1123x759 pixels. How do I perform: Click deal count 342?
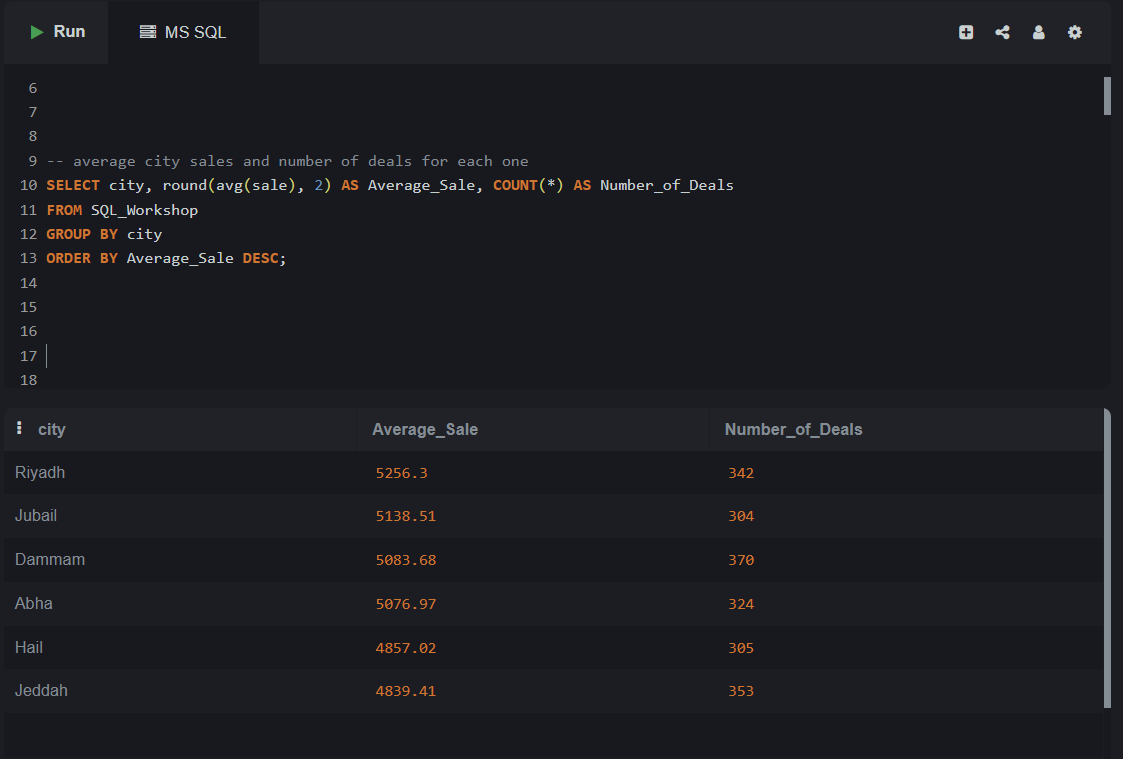741,473
